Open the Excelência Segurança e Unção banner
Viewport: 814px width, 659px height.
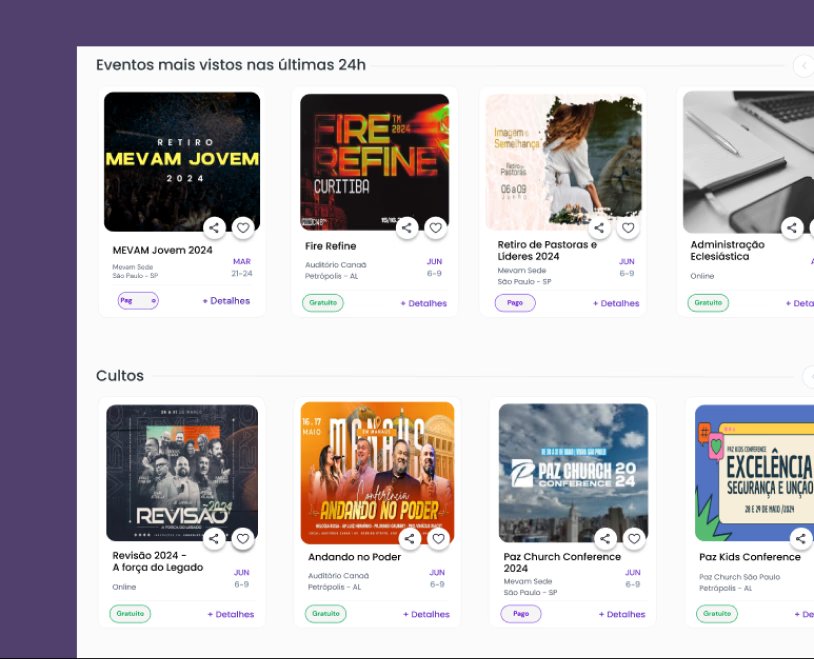754,473
